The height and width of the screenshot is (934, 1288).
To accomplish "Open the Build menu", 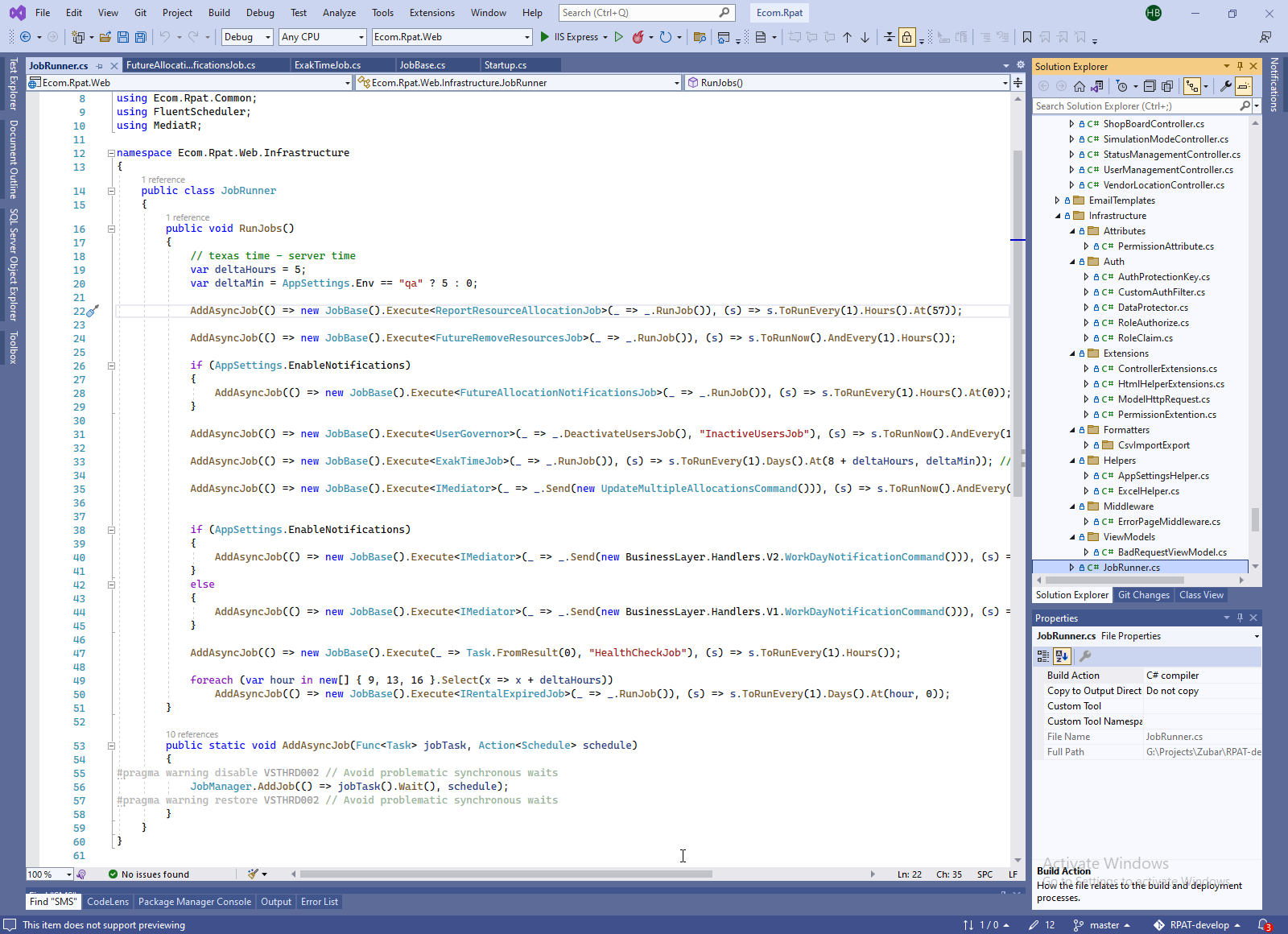I will point(219,13).
